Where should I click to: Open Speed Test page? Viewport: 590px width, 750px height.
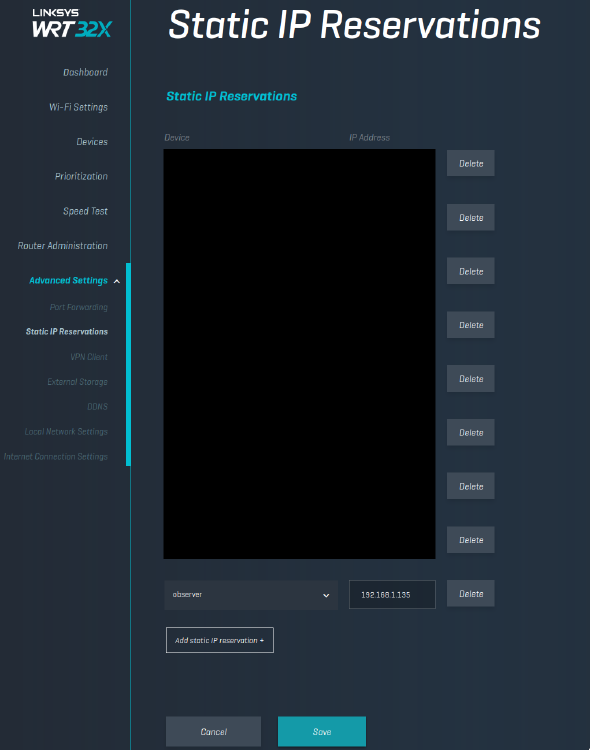(85, 211)
